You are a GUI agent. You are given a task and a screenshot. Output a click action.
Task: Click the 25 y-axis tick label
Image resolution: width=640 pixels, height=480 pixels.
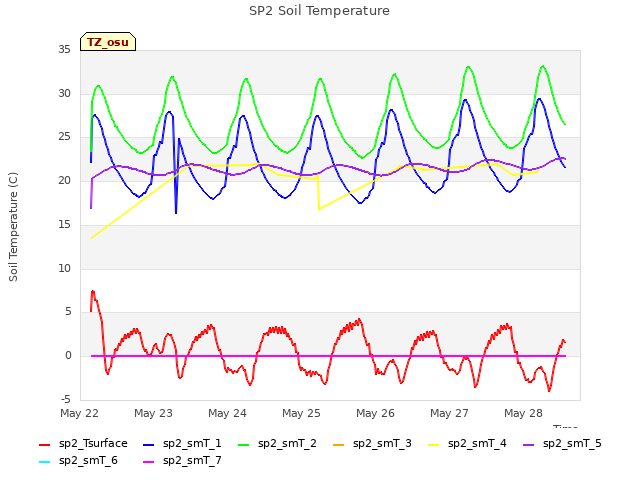[x=64, y=137]
